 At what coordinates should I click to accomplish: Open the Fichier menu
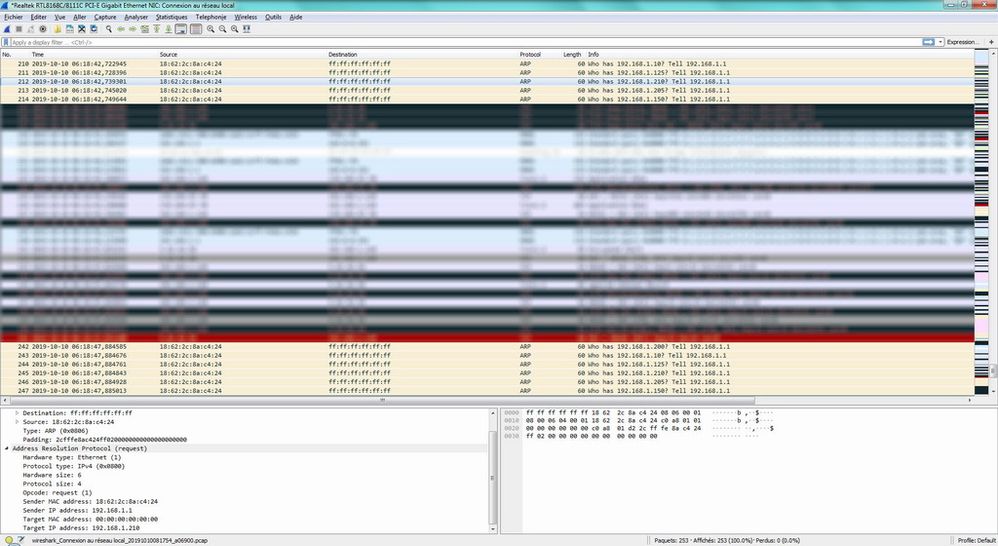point(13,17)
